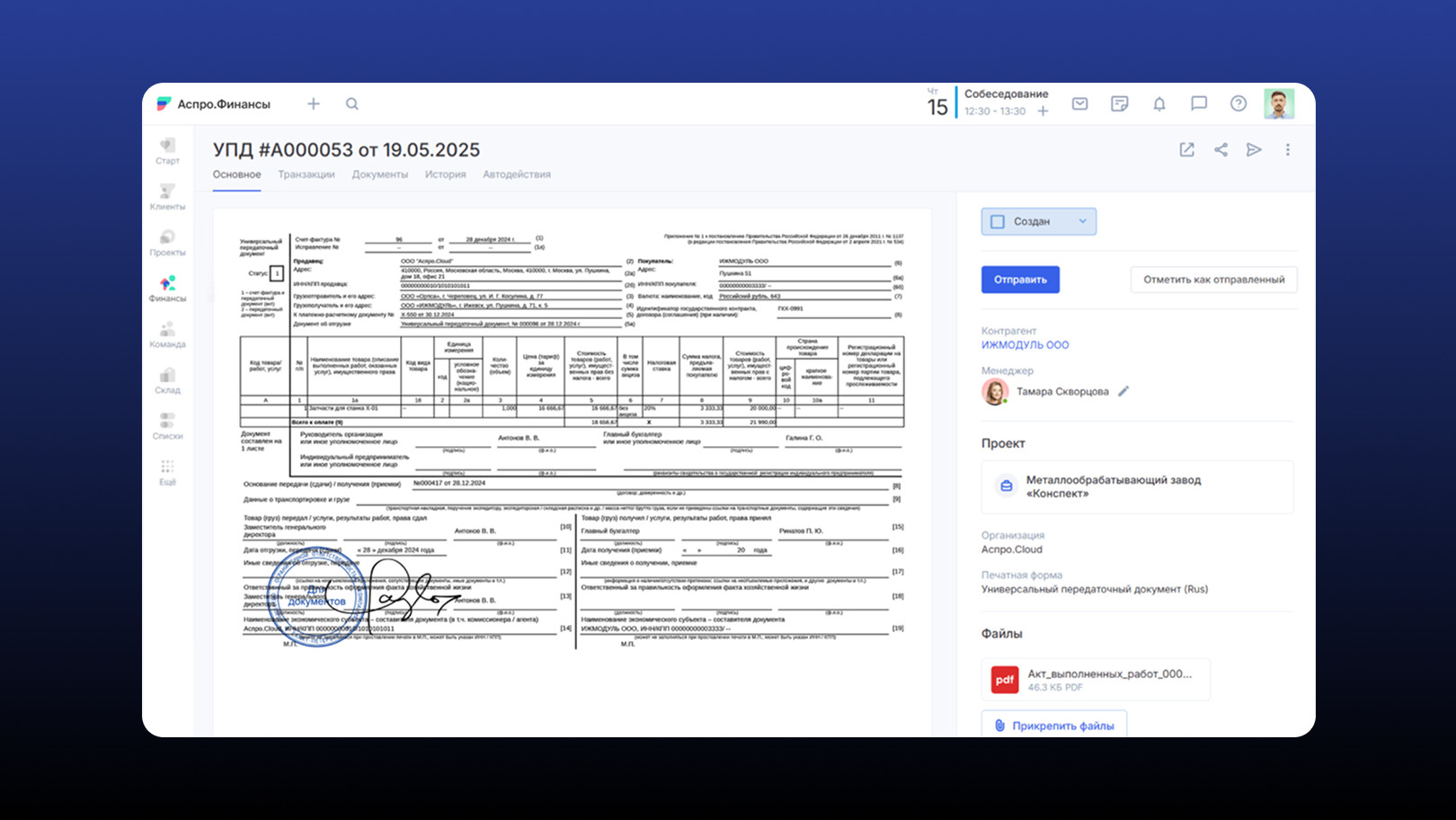This screenshot has height=820, width=1456.
Task: Open document in new window icon
Action: [x=1187, y=150]
